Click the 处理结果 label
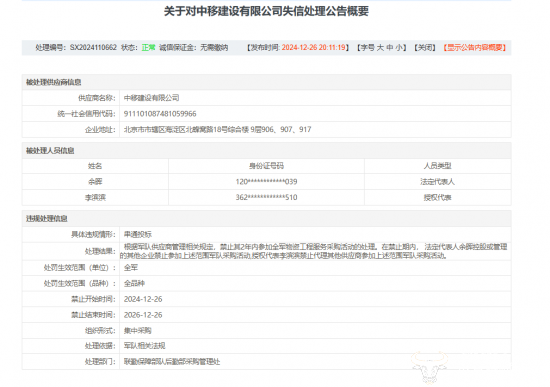 coord(100,251)
